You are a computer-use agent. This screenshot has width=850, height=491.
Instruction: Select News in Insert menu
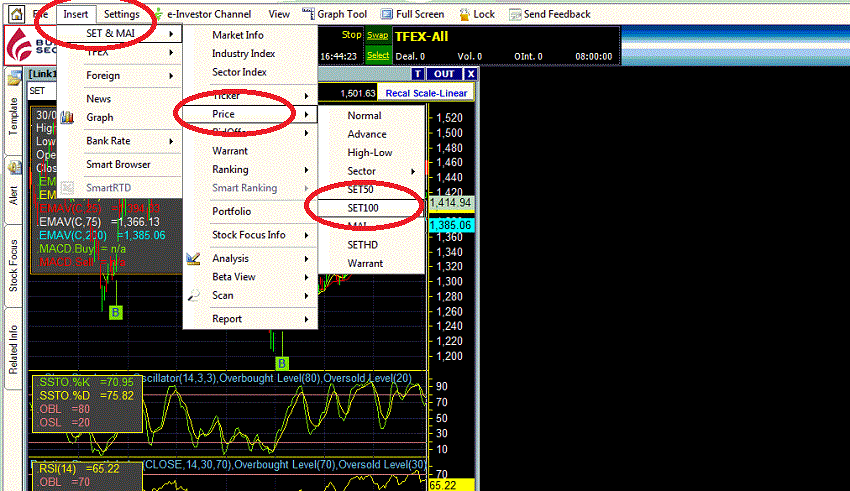point(119,99)
